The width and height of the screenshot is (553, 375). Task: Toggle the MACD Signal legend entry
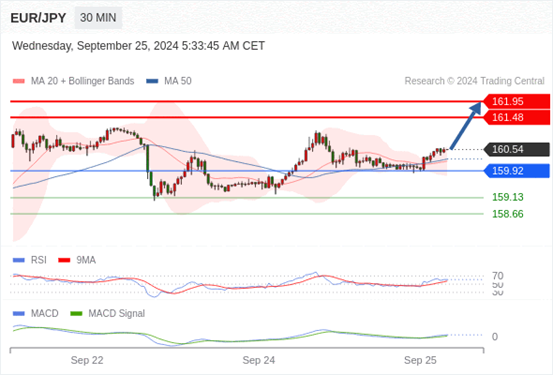[108, 314]
